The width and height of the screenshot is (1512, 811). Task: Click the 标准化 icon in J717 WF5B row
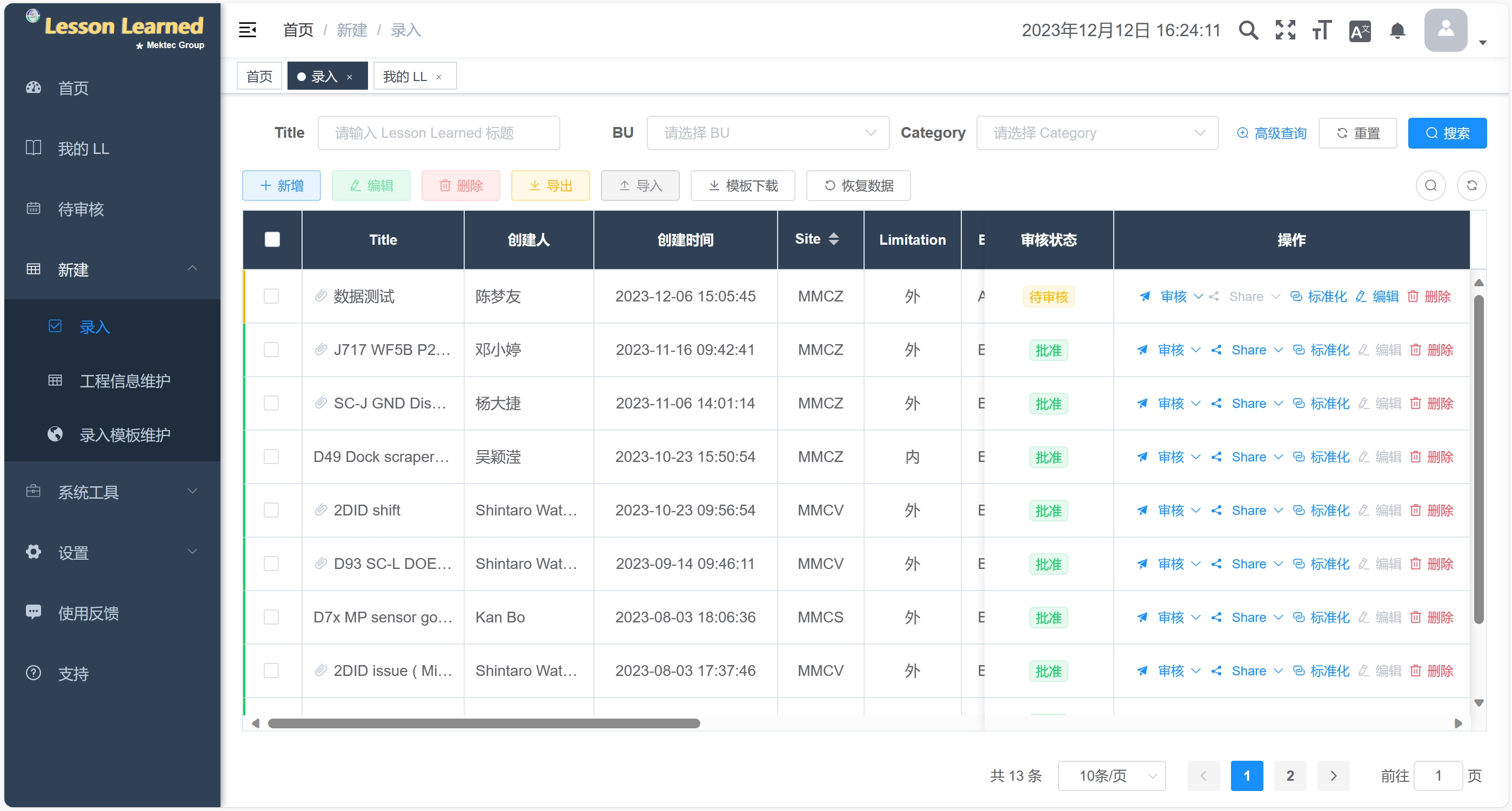click(x=1299, y=350)
